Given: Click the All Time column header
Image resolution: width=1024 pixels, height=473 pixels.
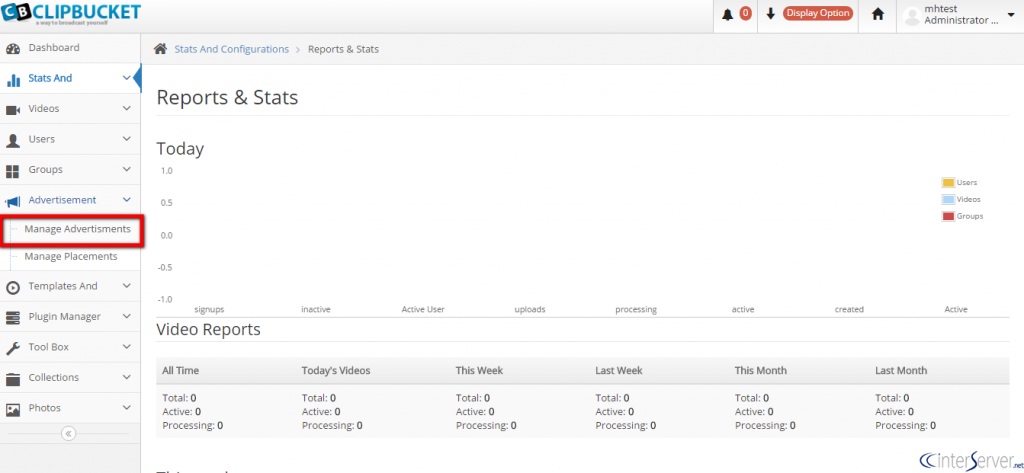Looking at the screenshot, I should coord(181,370).
